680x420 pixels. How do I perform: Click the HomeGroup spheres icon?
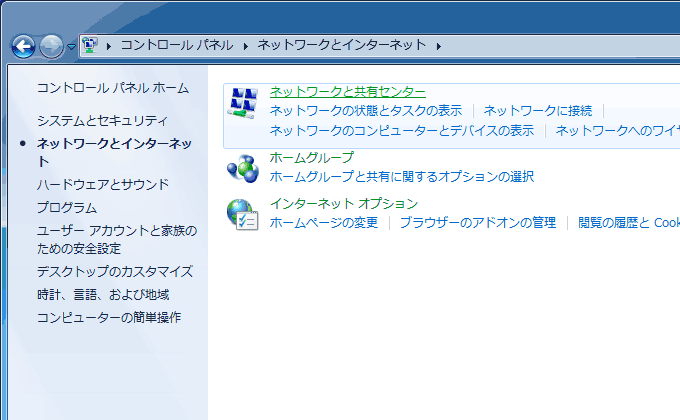point(243,168)
